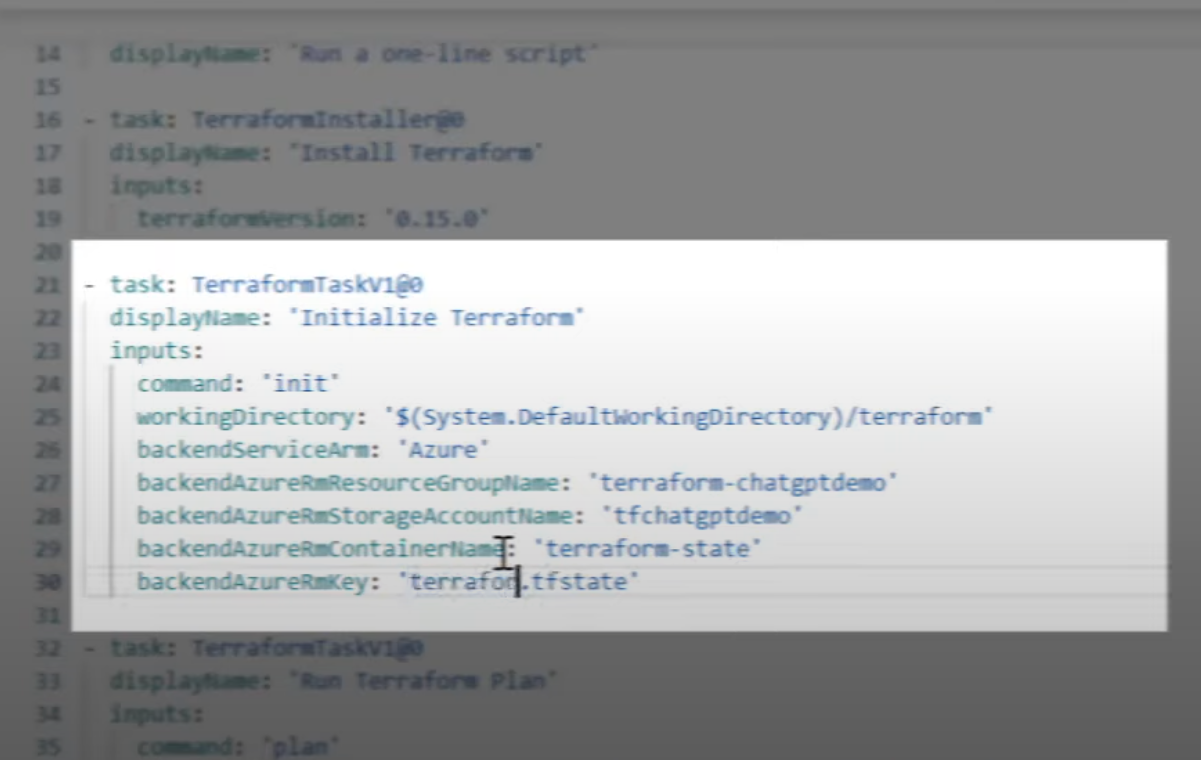
Task: Place cursor in the 'init' command value
Action: click(x=301, y=383)
